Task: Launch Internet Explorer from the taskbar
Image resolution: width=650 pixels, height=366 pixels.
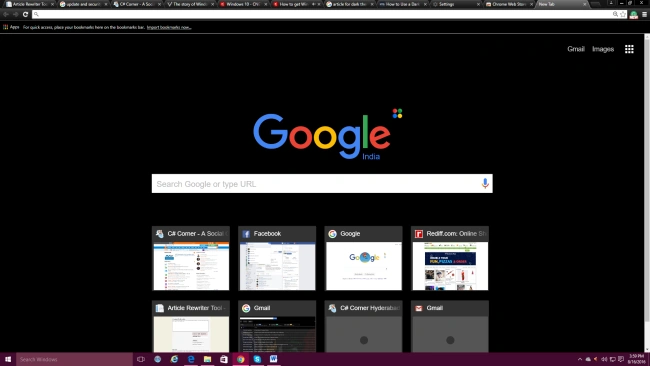Action: pos(174,359)
